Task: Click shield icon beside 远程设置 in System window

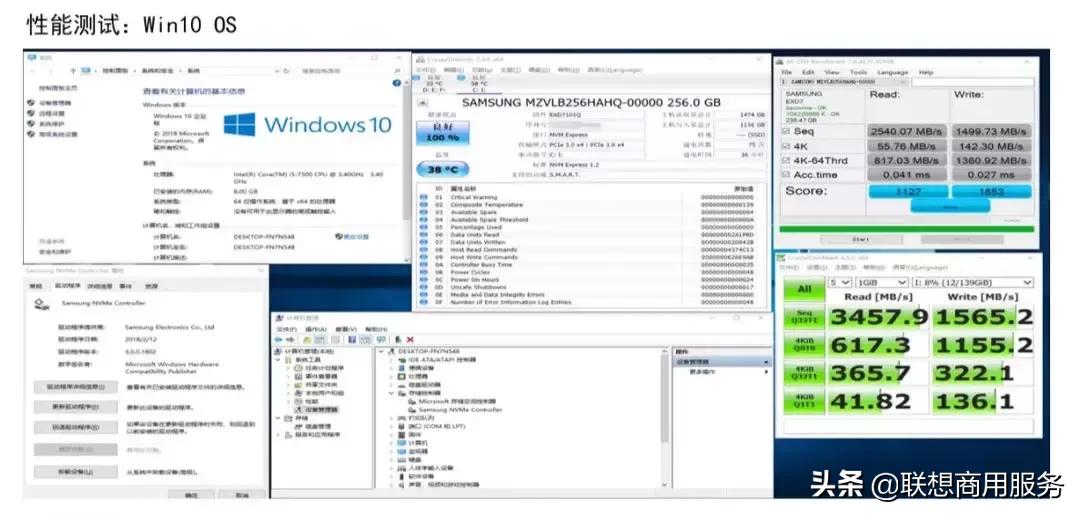Action: [31, 113]
